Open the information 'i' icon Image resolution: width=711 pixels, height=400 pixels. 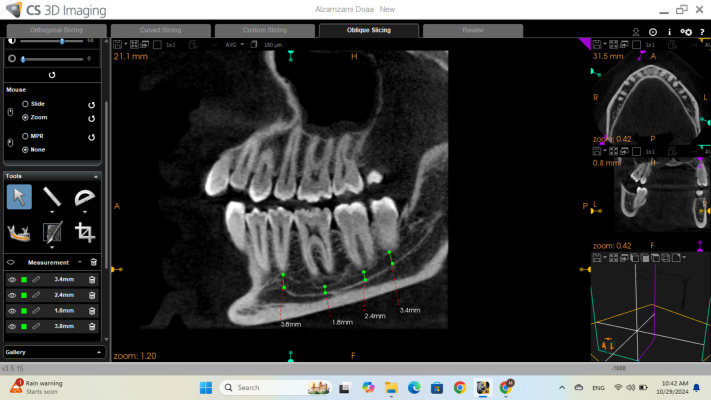669,32
